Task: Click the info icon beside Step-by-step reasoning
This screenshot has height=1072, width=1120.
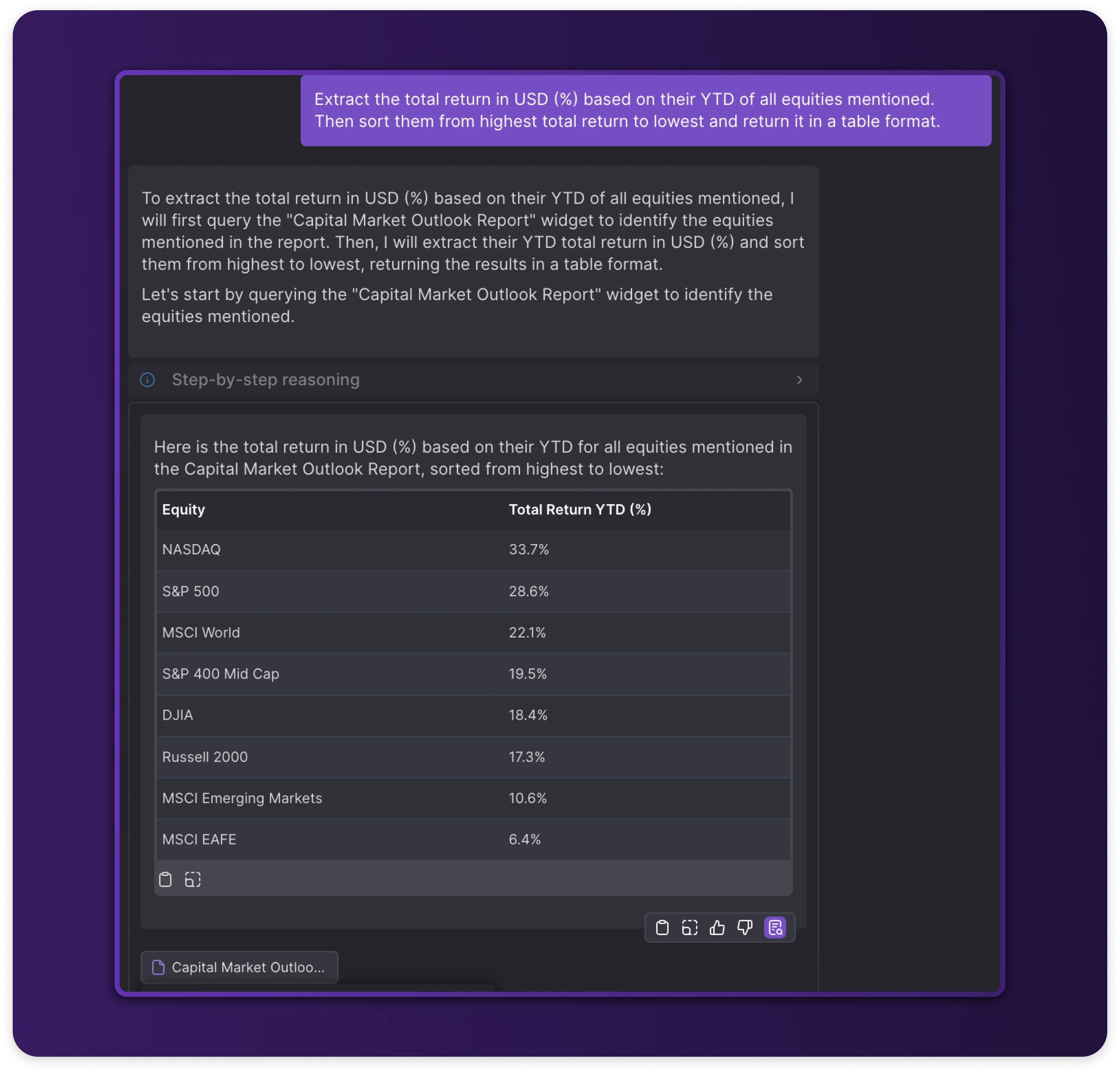Action: (x=147, y=380)
